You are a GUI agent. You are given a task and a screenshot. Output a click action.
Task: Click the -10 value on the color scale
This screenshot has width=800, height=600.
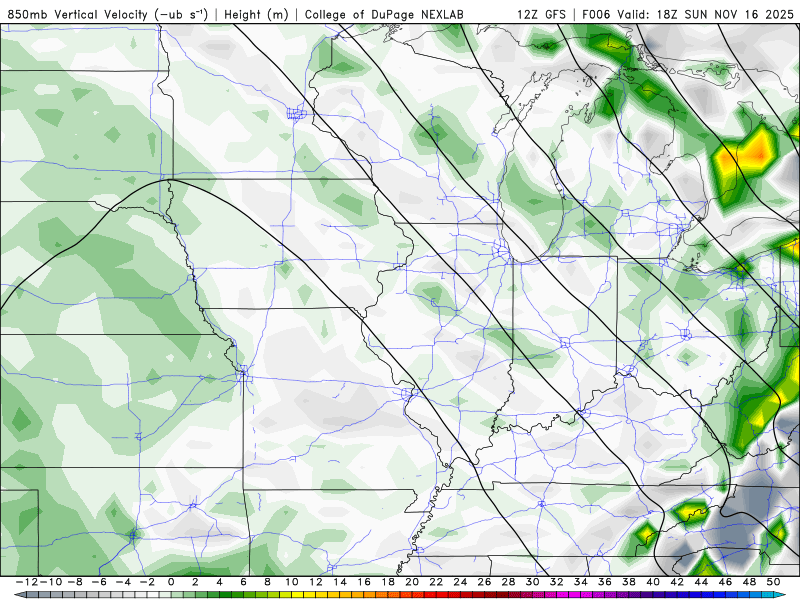coord(49,582)
